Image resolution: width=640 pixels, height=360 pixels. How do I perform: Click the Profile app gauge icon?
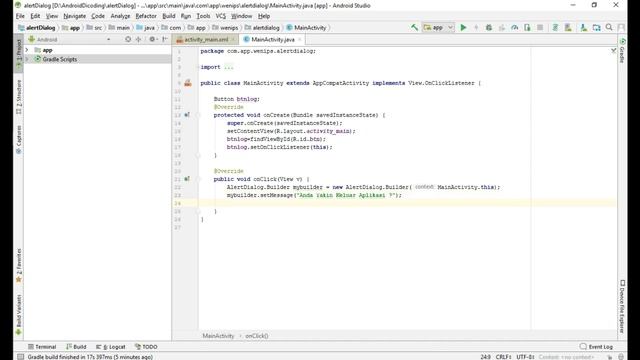click(x=514, y=27)
